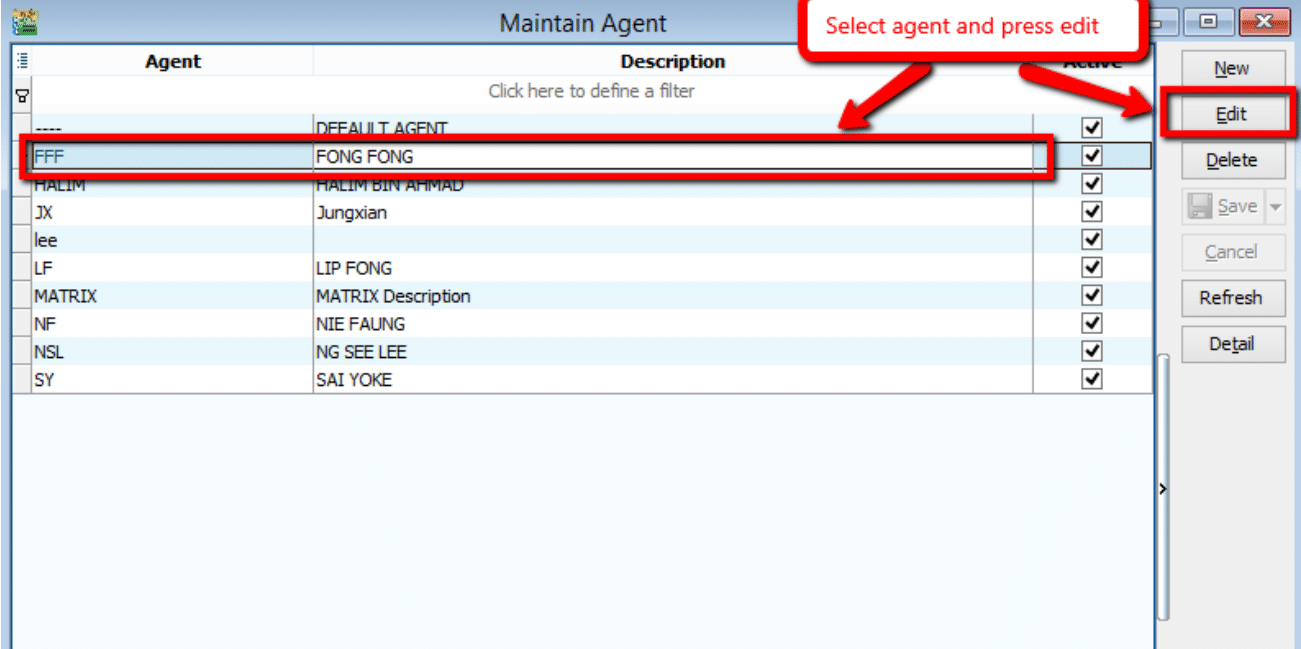Uncheck Active for FONG FONG agent

tap(1092, 156)
